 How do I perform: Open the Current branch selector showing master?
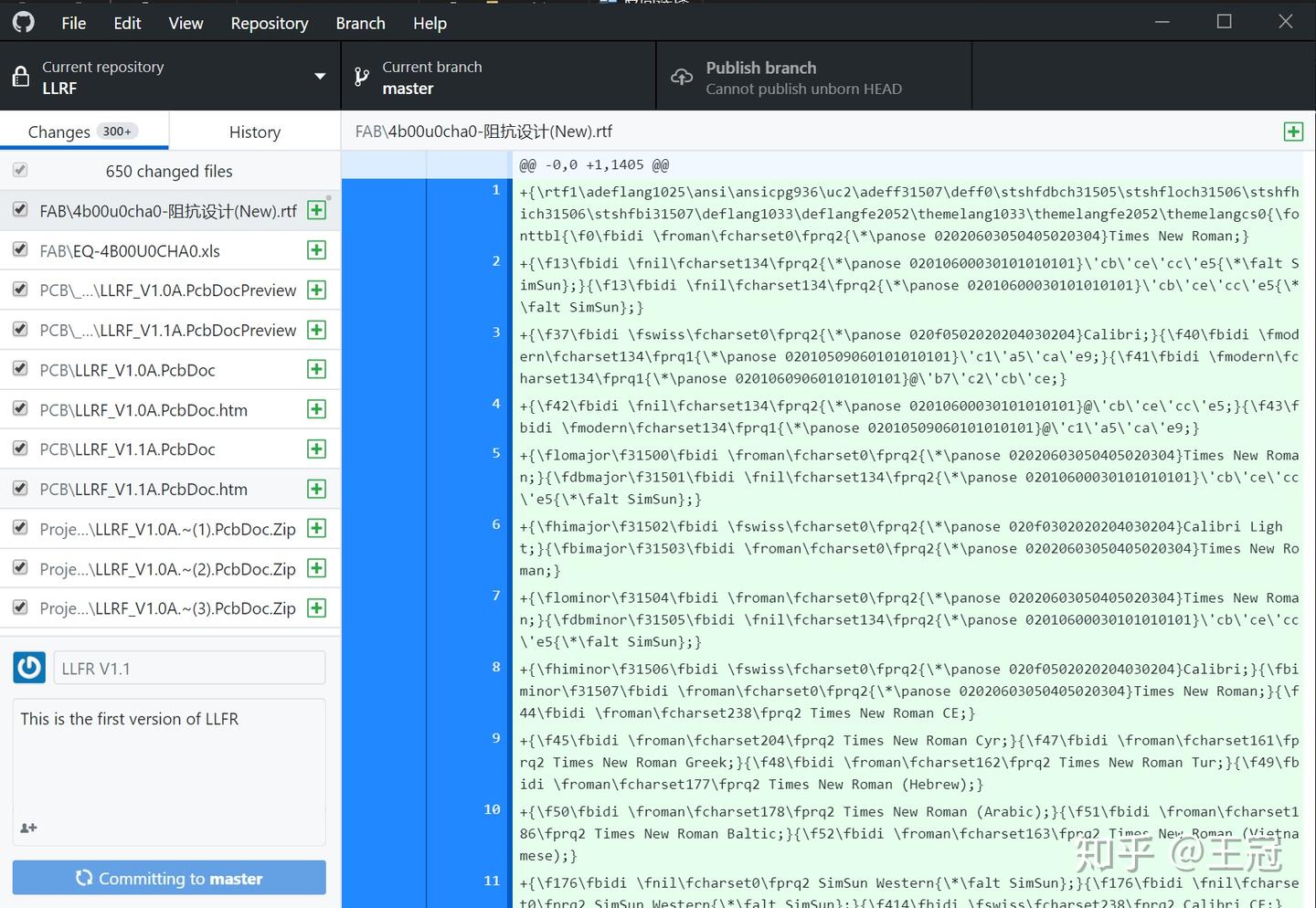[498, 77]
